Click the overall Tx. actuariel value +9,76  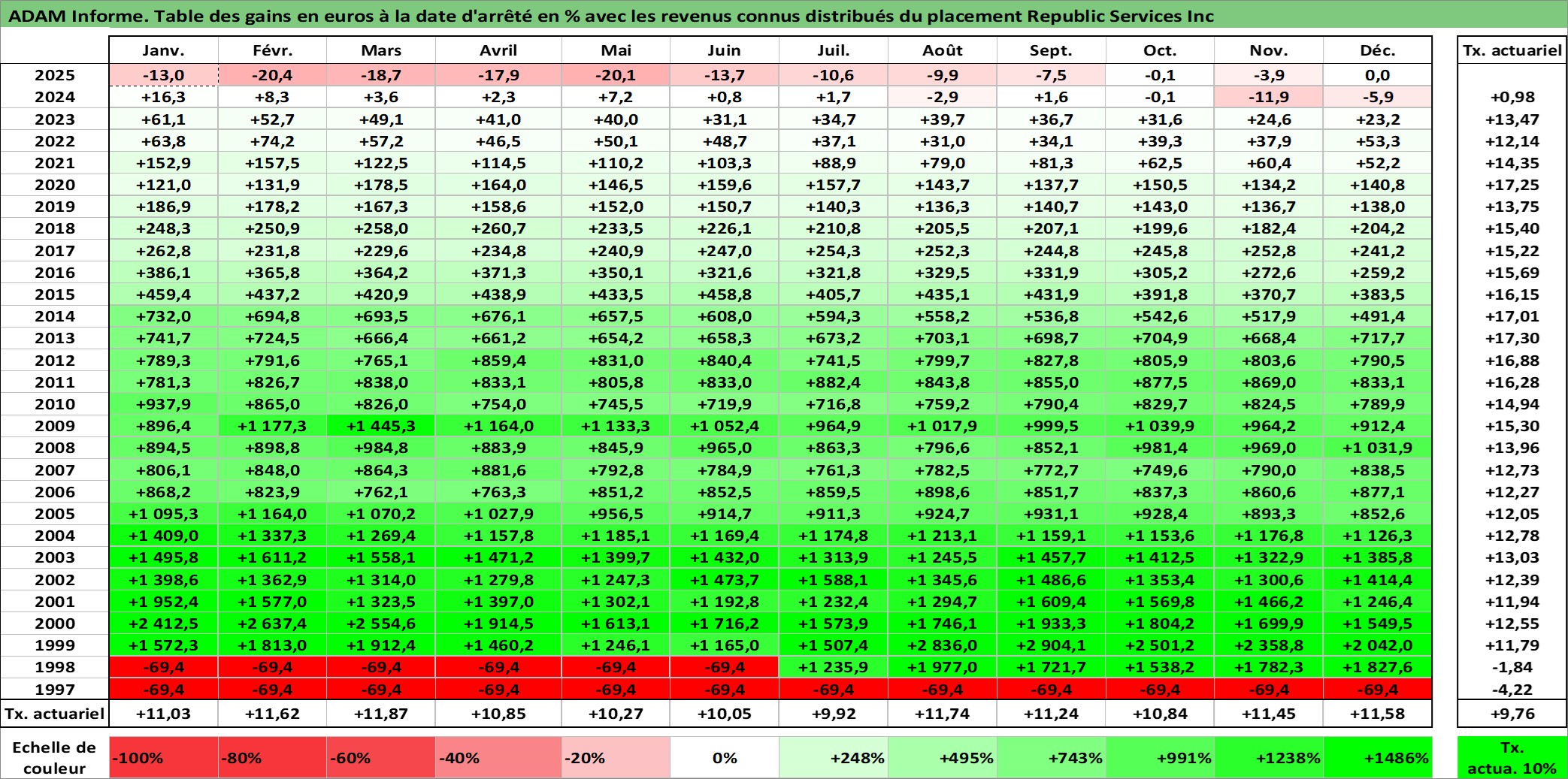click(1512, 714)
